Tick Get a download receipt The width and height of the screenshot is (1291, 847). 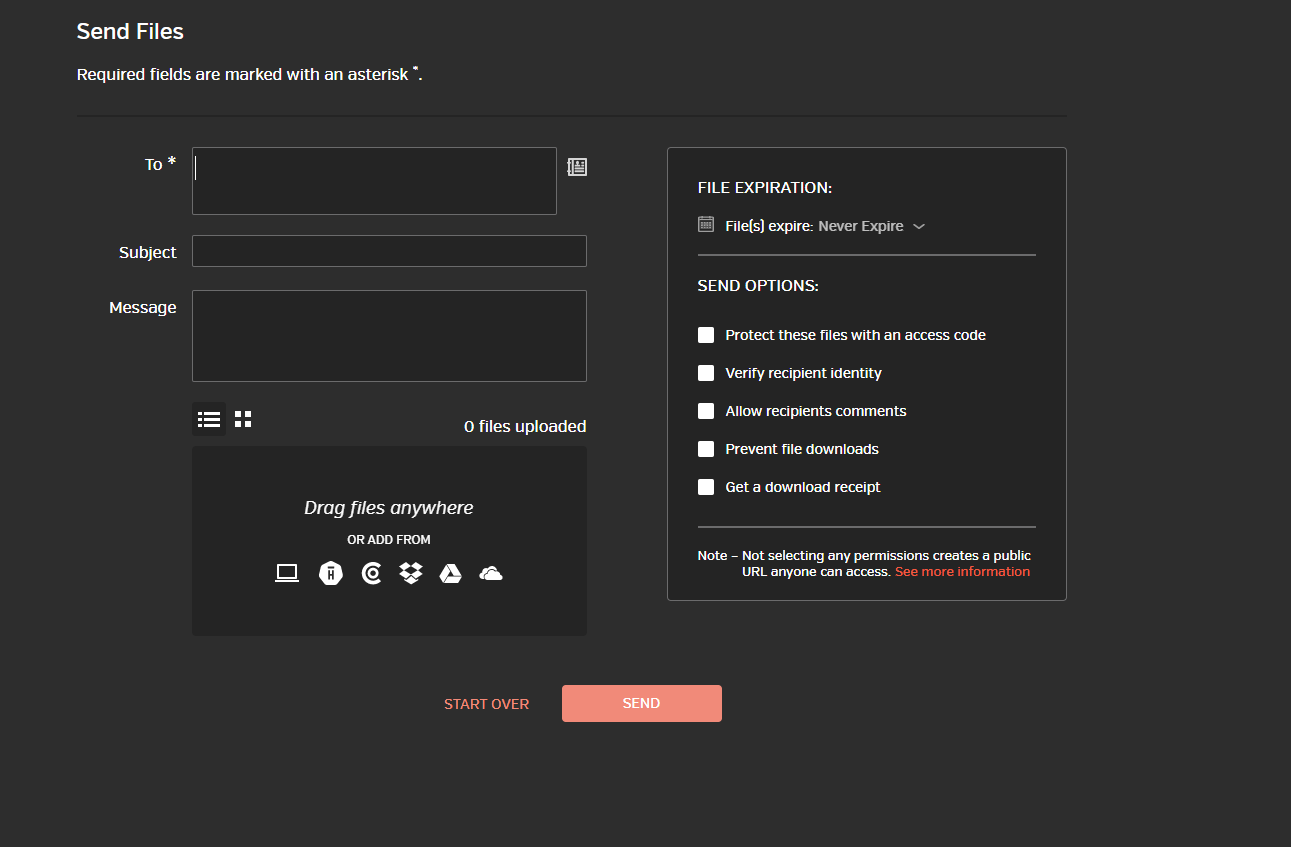click(706, 487)
